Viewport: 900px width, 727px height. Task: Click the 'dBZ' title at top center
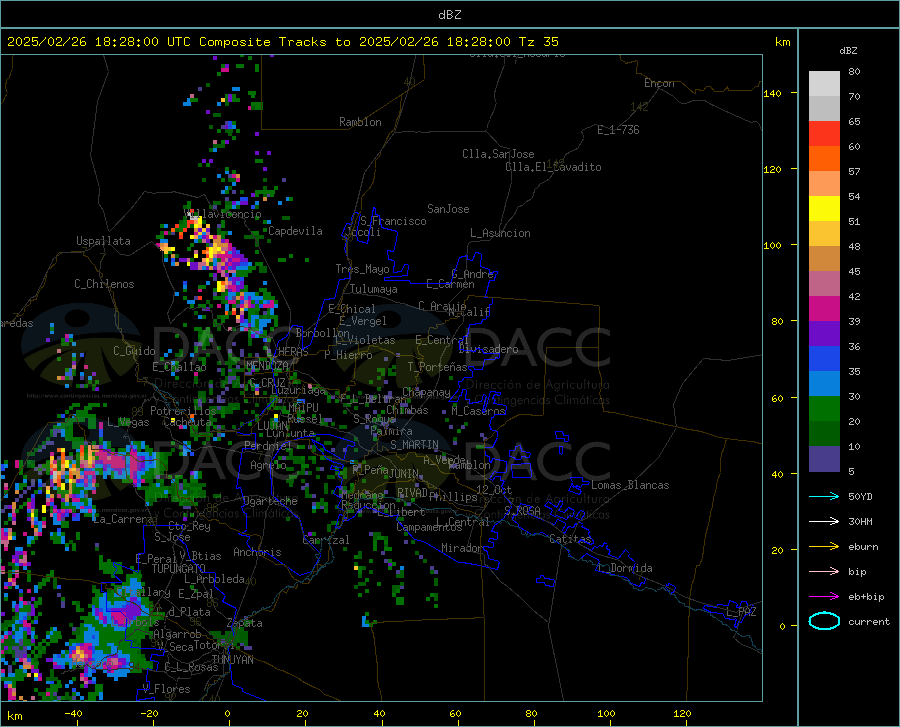point(449,15)
